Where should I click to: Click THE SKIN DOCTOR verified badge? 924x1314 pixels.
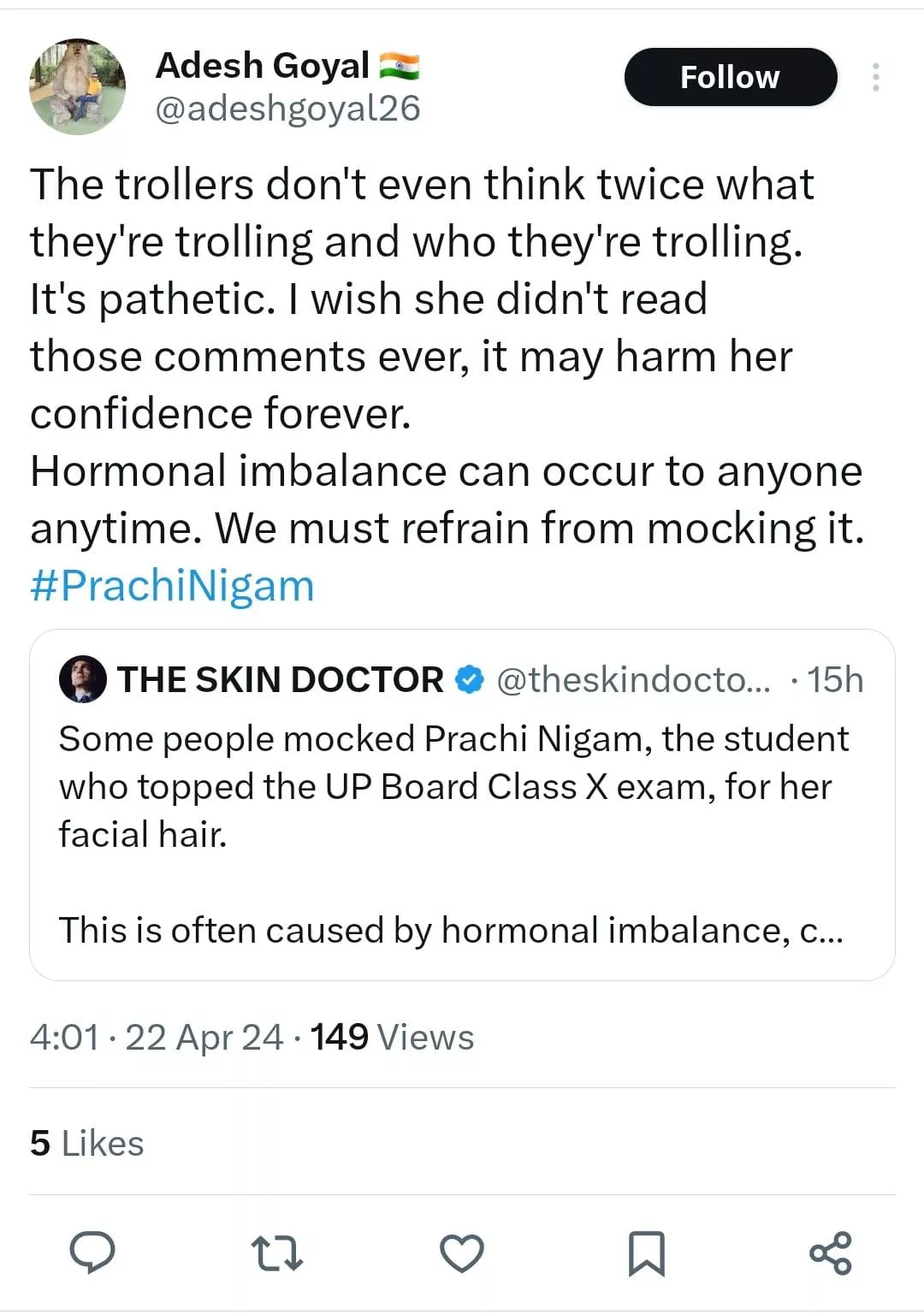[x=468, y=679]
